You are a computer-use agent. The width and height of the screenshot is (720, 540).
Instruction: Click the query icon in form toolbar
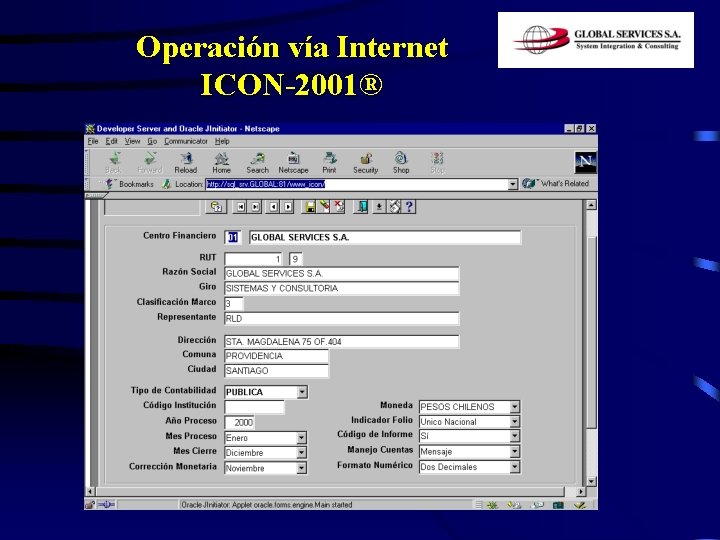click(x=216, y=207)
